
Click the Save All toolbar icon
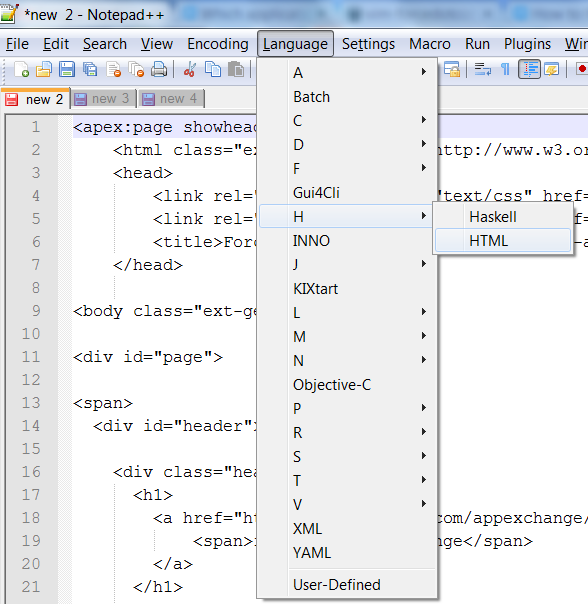click(90, 70)
